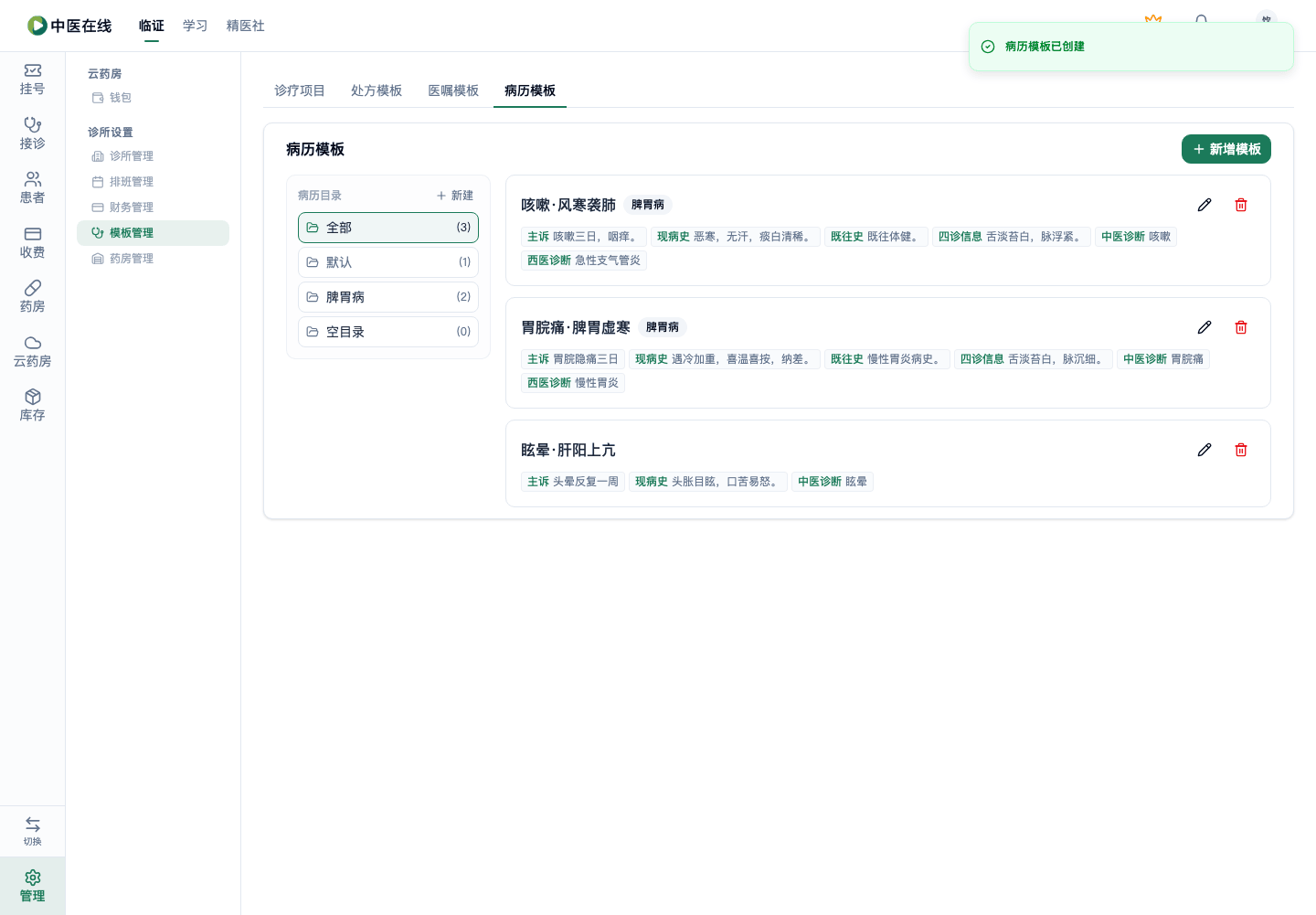This screenshot has width=1316, height=915.
Task: Switch to the 临证 top navigation tab
Action: [152, 26]
